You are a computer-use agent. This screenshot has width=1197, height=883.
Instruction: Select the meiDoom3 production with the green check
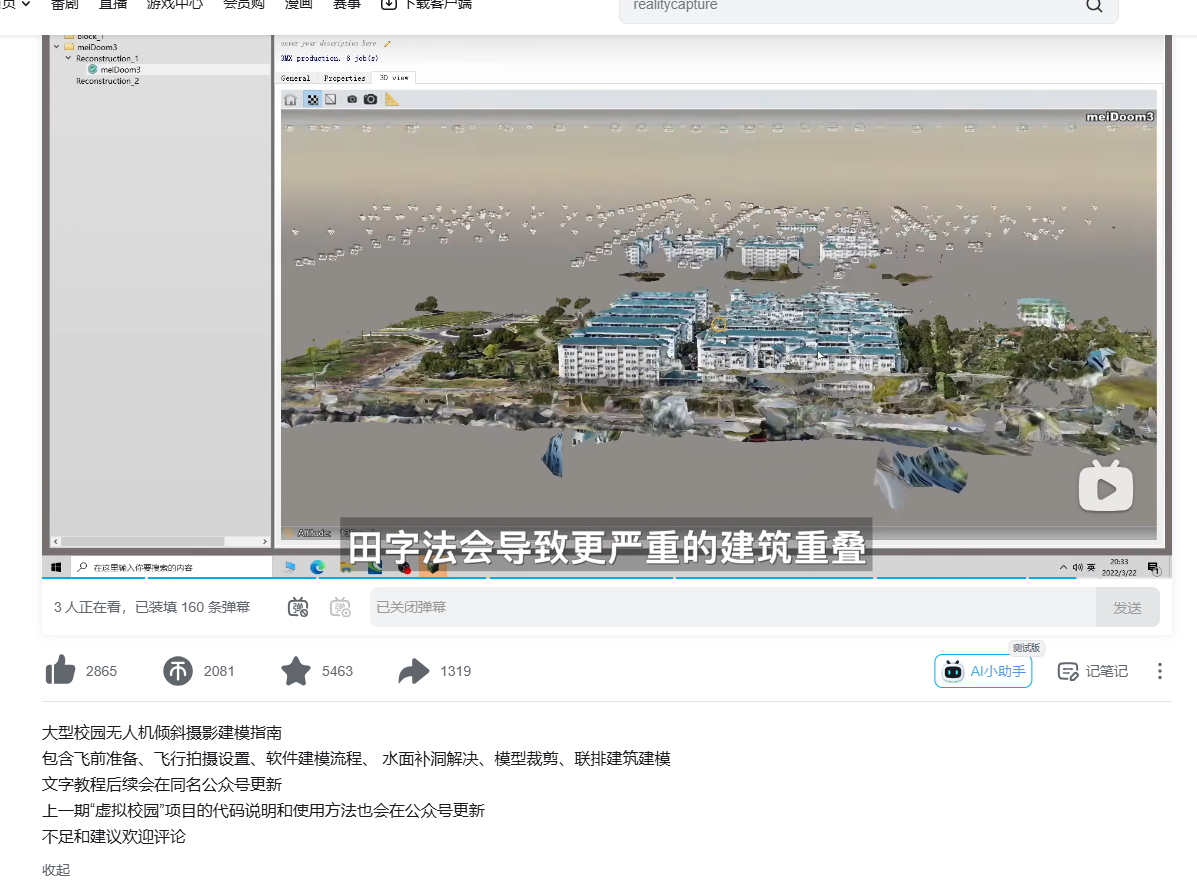pos(115,69)
